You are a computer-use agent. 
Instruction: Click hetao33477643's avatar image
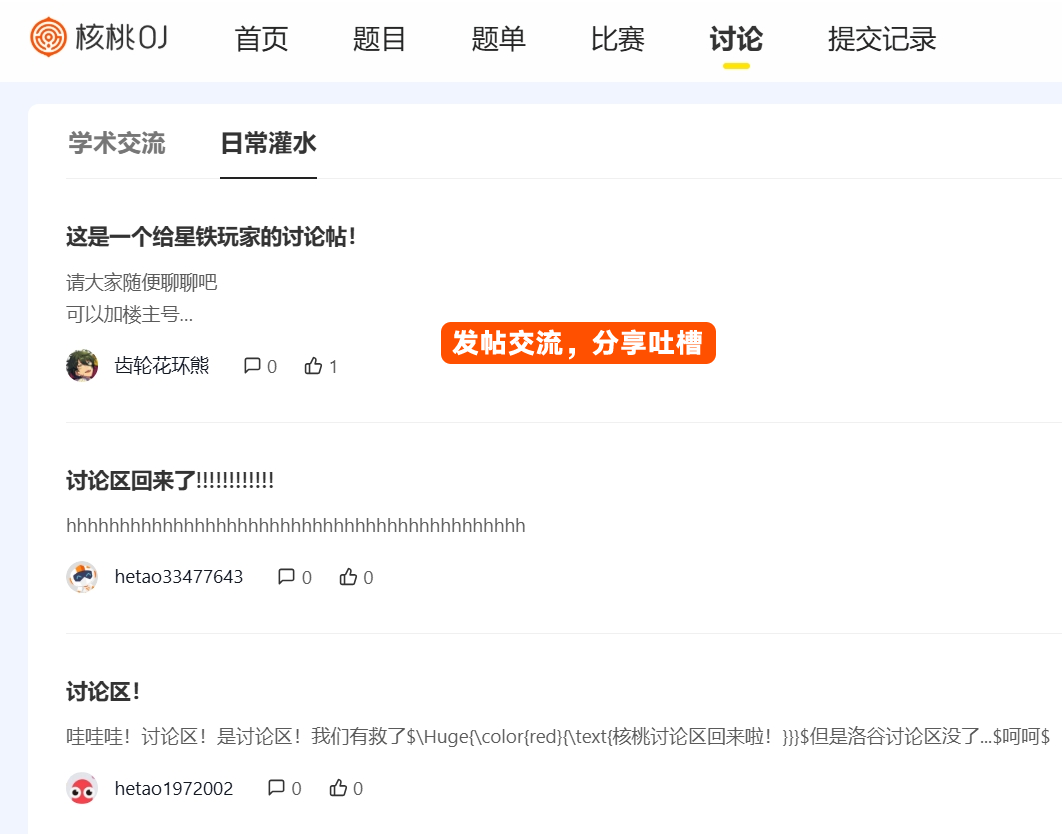click(82, 577)
